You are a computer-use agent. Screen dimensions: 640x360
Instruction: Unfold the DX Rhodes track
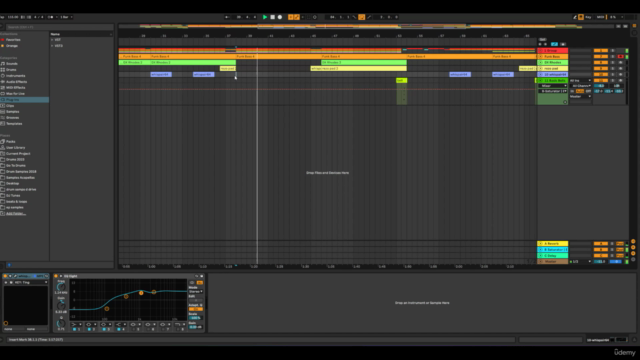click(x=540, y=62)
